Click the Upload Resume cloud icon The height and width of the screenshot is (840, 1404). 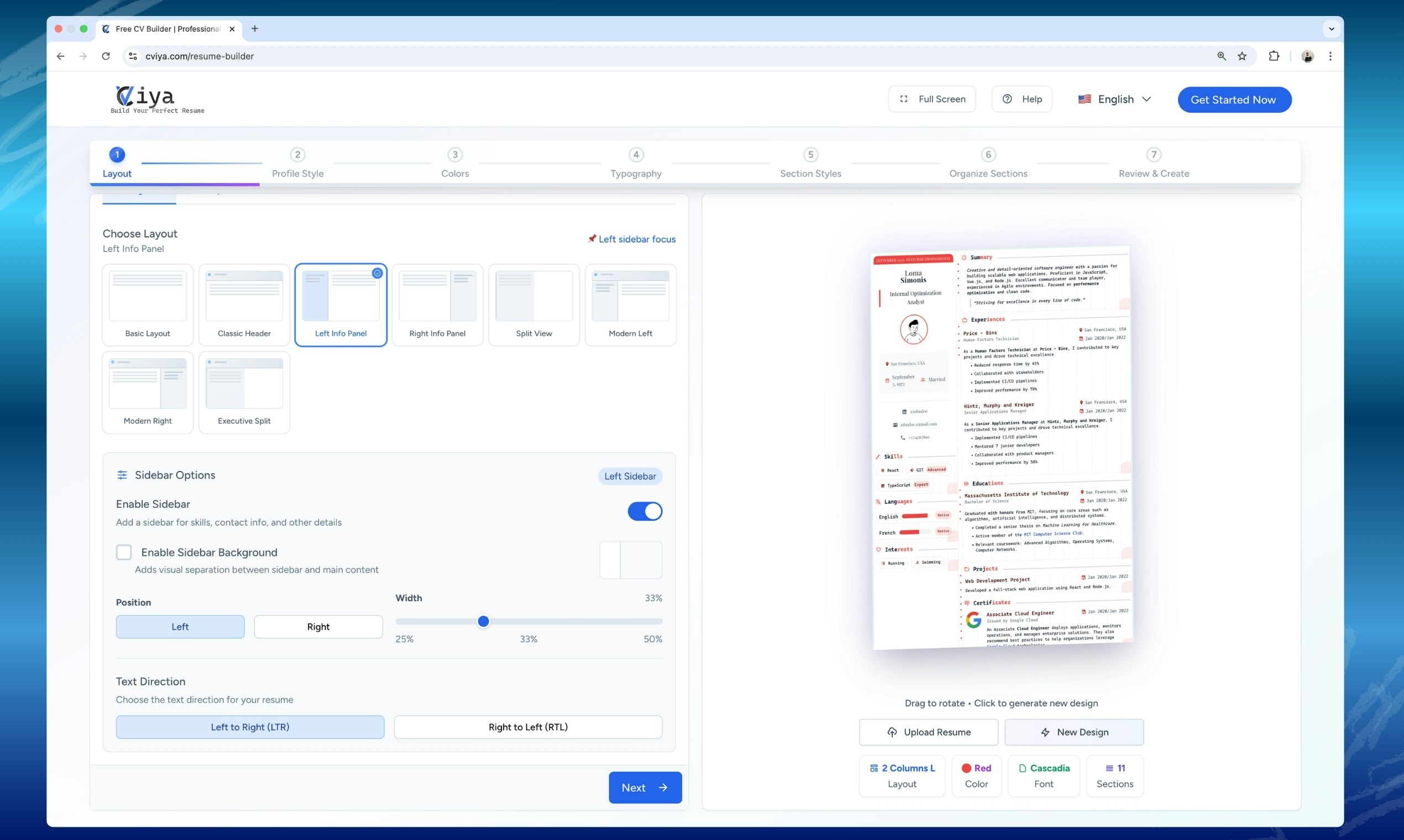892,732
